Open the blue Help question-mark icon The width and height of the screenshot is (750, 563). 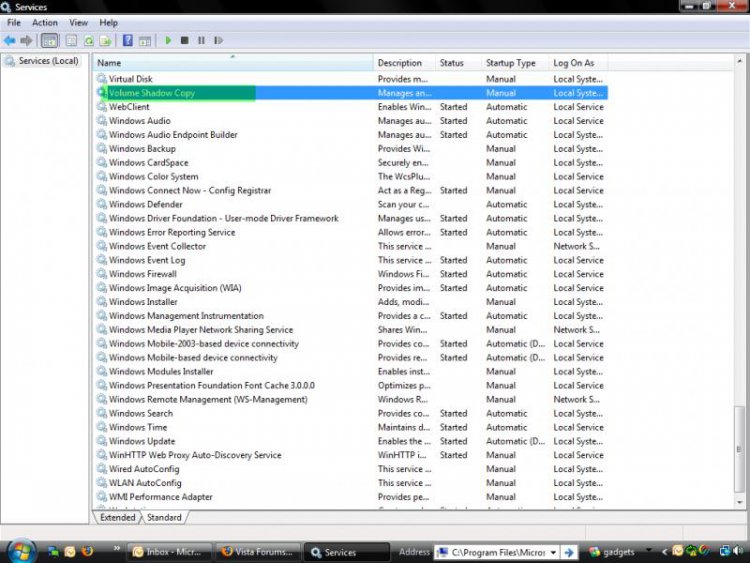point(128,40)
